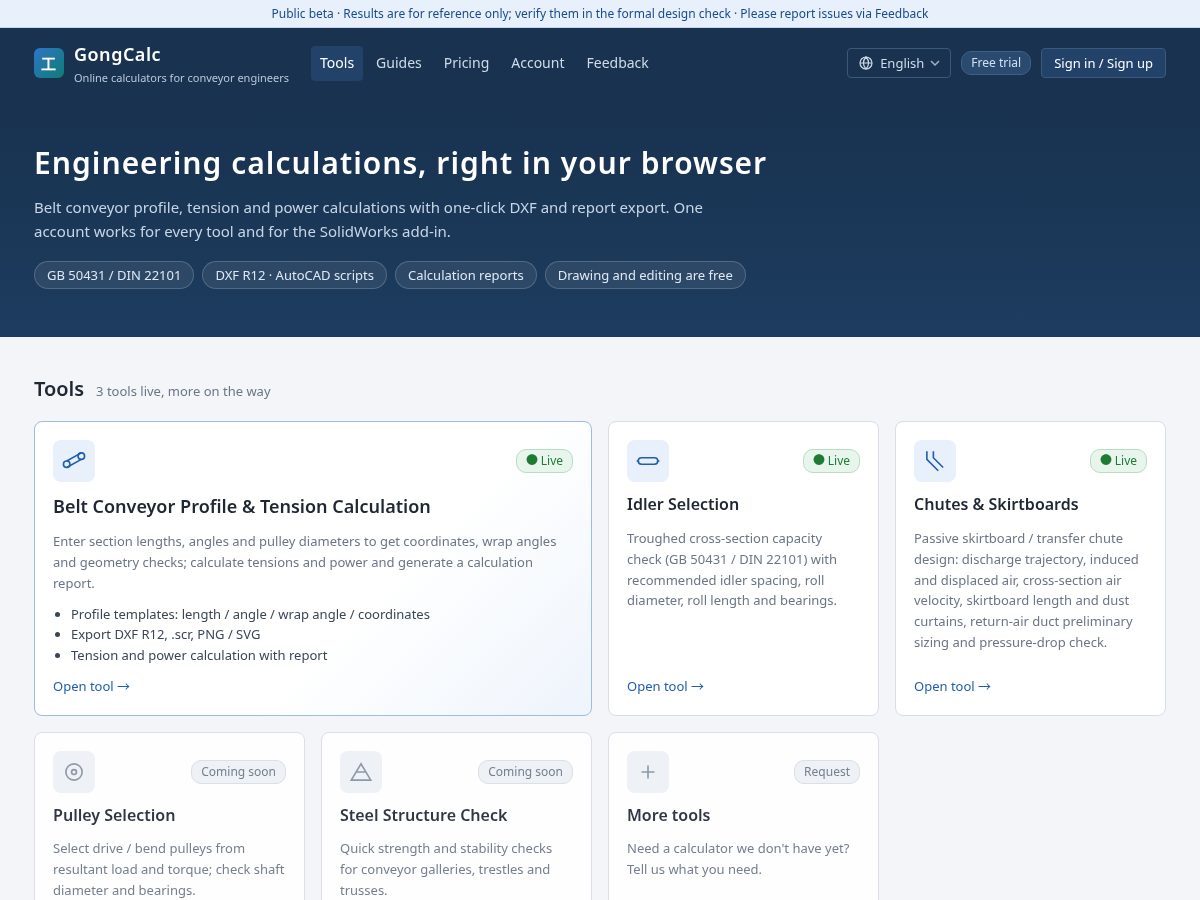Click the DXF R12 · AutoCAD scripts tag
This screenshot has width=1200, height=900.
[x=294, y=275]
